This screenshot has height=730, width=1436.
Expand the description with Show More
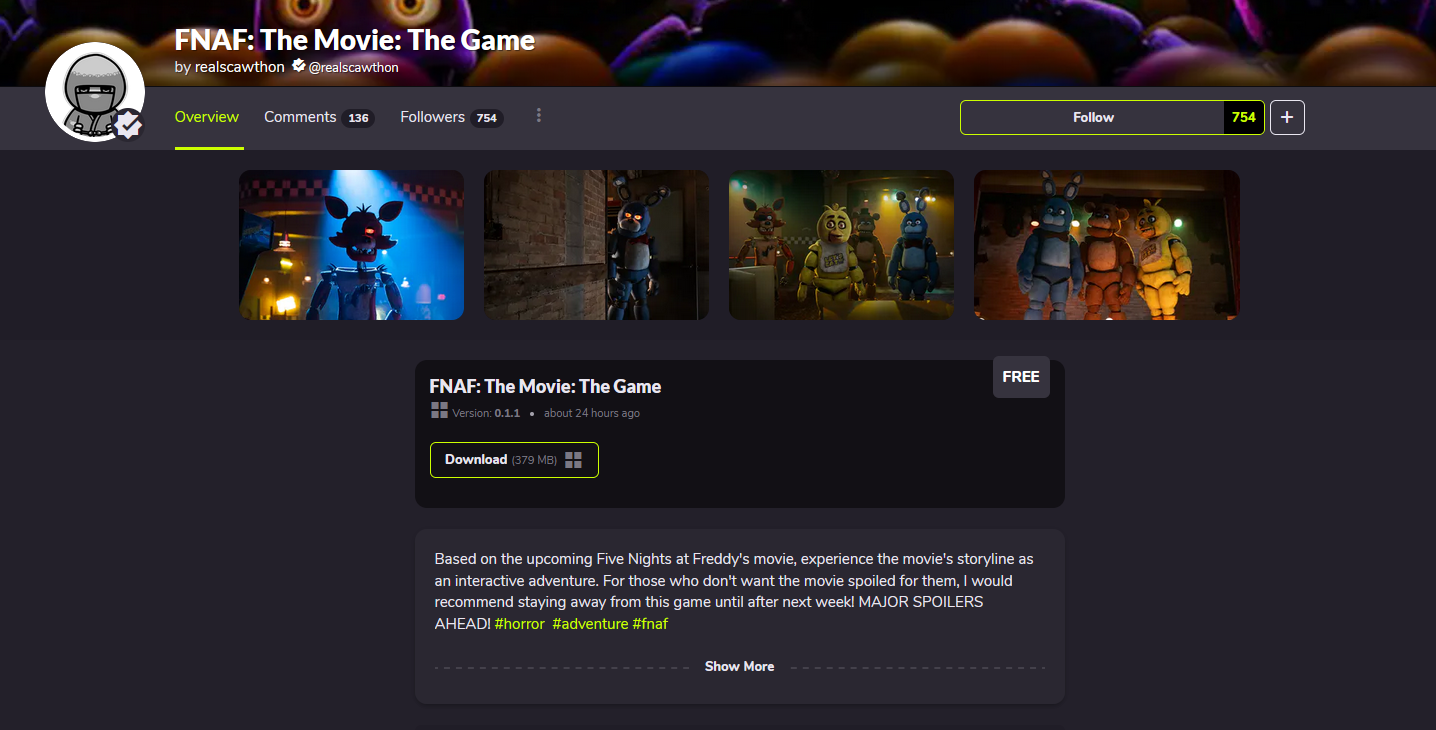pos(740,667)
